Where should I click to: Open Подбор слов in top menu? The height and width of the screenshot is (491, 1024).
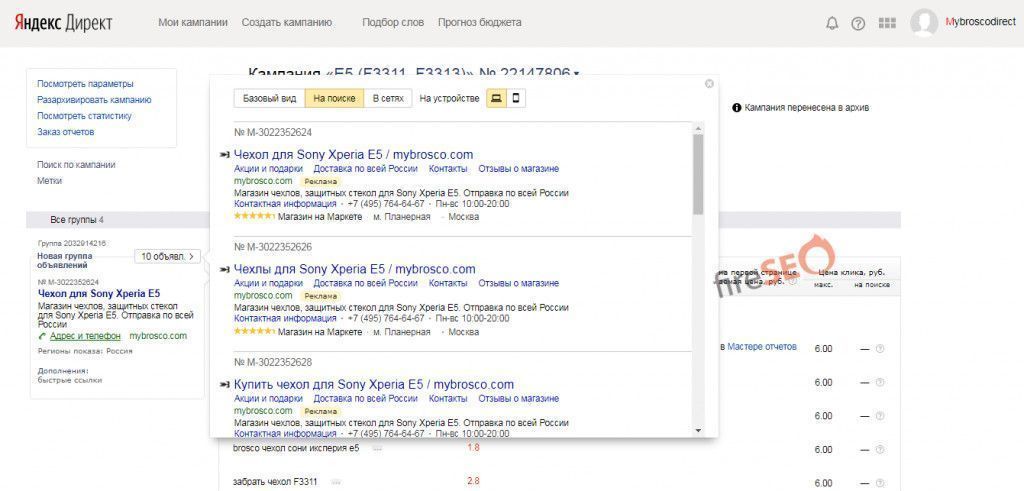coord(392,23)
